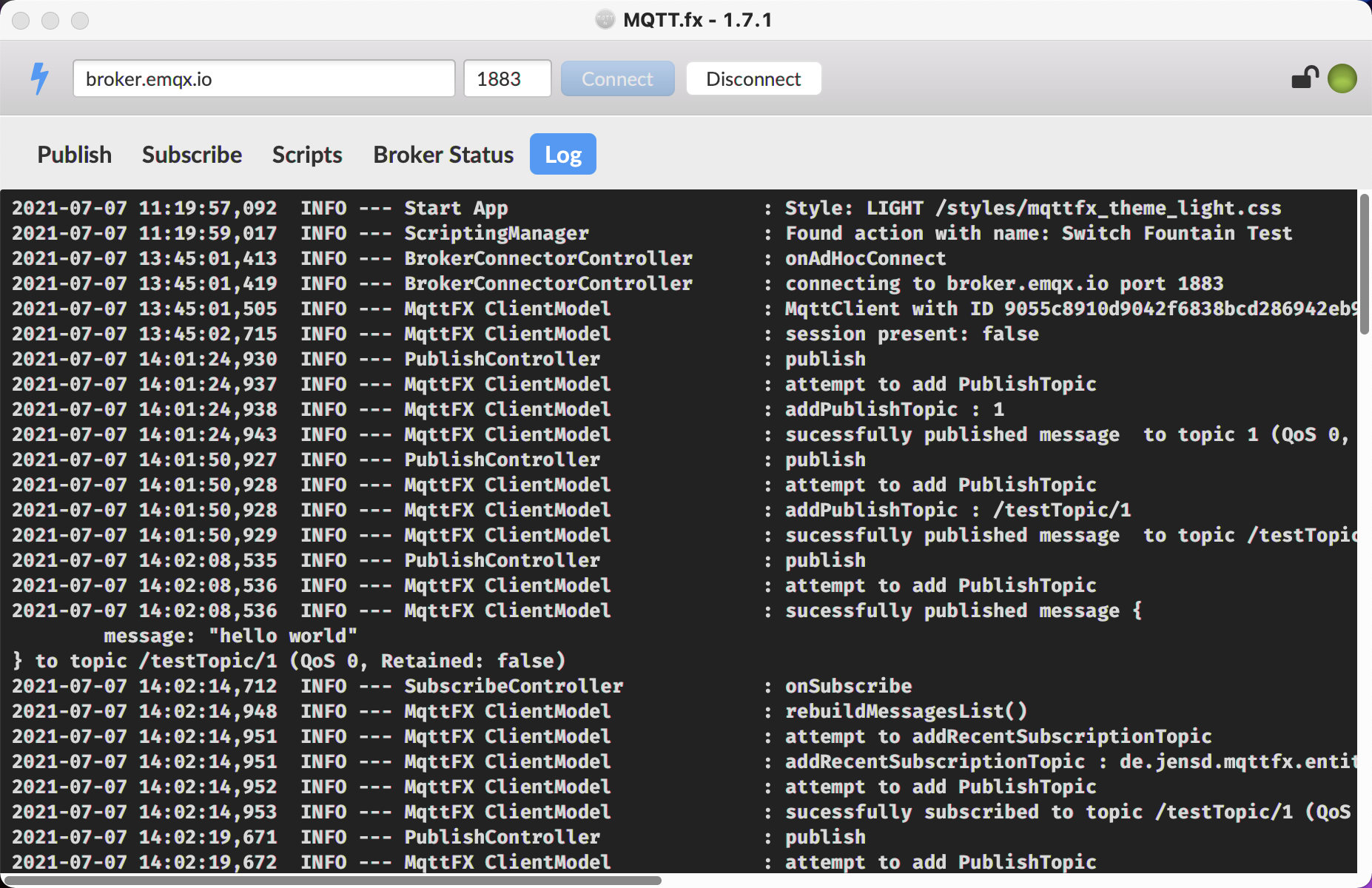Click the 'rebuildMessagesList()' log entry
The image size is (1372, 888).
[907, 711]
